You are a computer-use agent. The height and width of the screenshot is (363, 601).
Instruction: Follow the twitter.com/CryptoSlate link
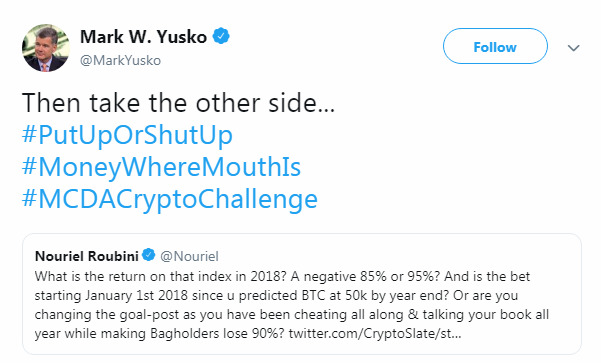pos(375,333)
